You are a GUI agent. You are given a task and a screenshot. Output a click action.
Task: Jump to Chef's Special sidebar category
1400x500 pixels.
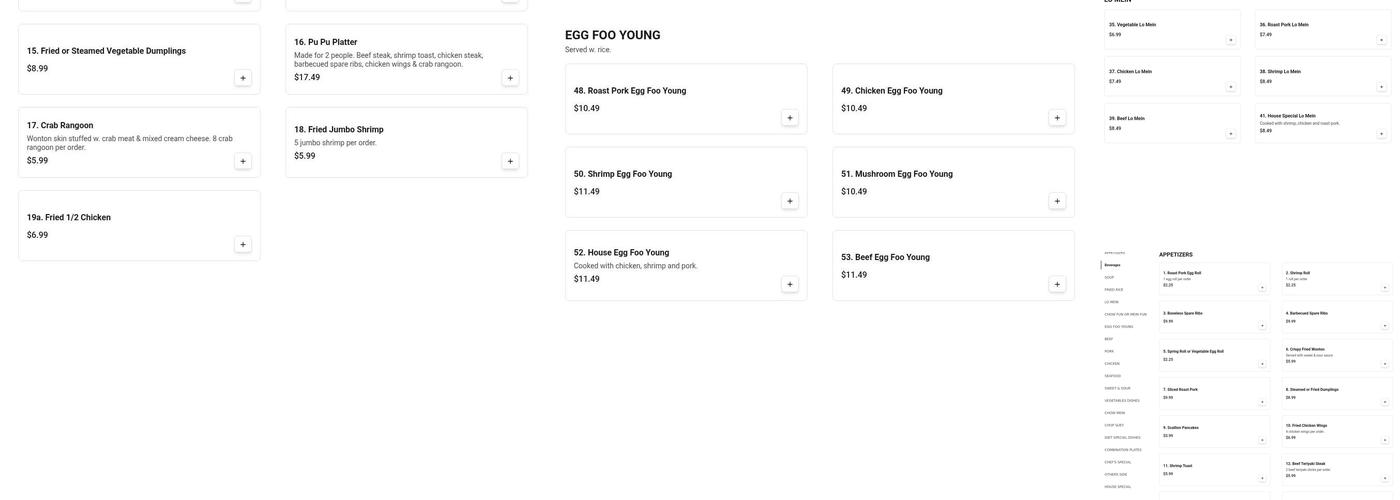1118,462
